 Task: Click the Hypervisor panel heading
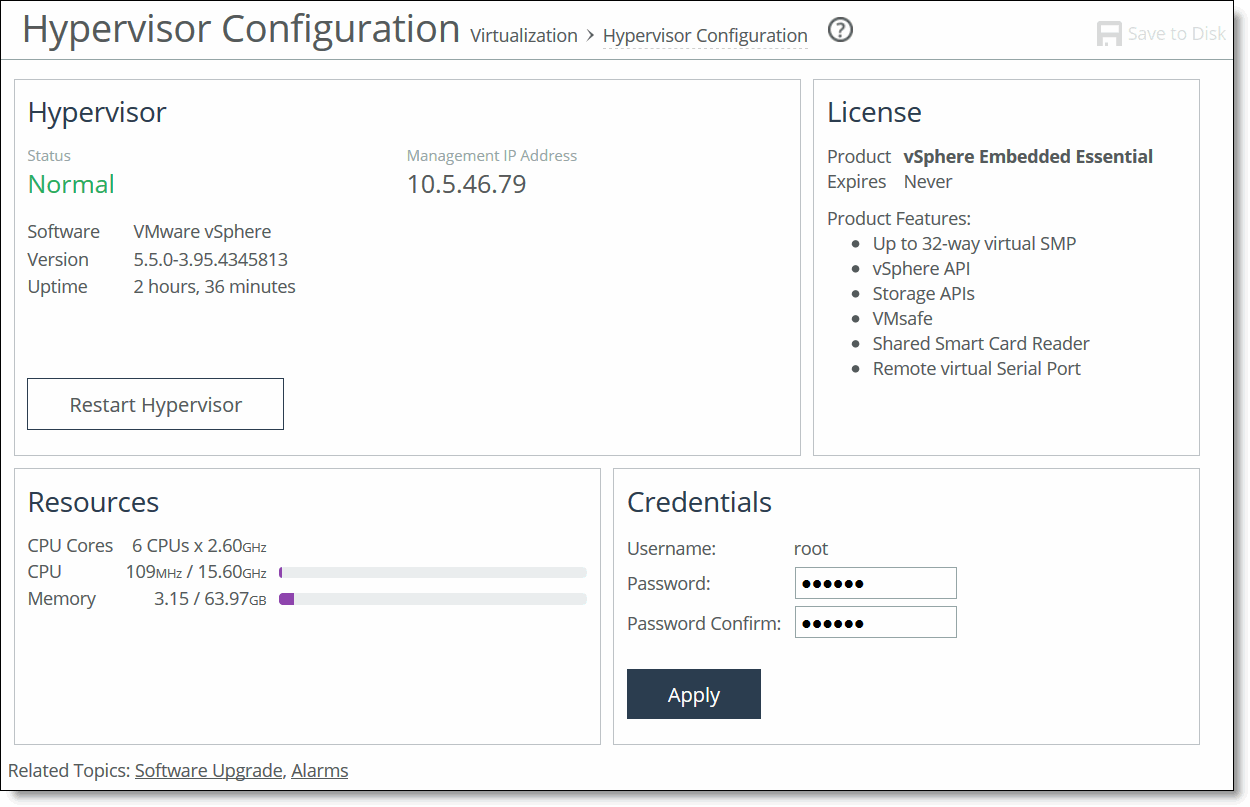click(96, 112)
